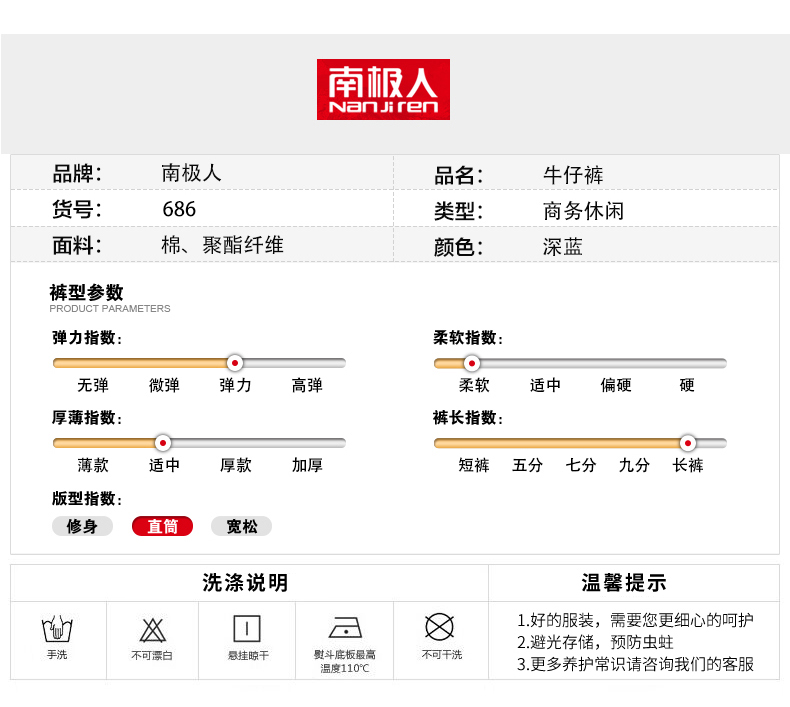Image resolution: width=790 pixels, height=707 pixels.
Task: Click the do not dry clean 不可干洗 icon
Action: pos(439,627)
